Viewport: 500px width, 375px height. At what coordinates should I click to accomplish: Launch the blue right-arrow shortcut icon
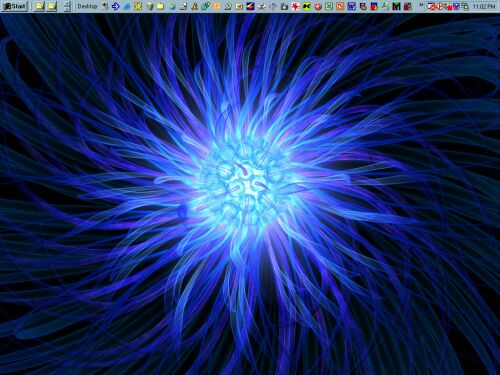pyautogui.click(x=115, y=6)
